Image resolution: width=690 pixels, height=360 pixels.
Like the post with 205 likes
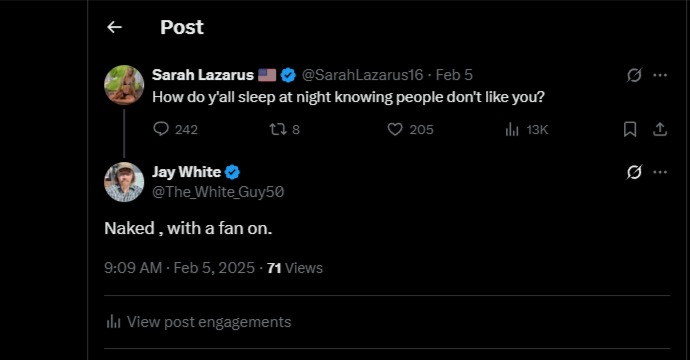pyautogui.click(x=395, y=129)
